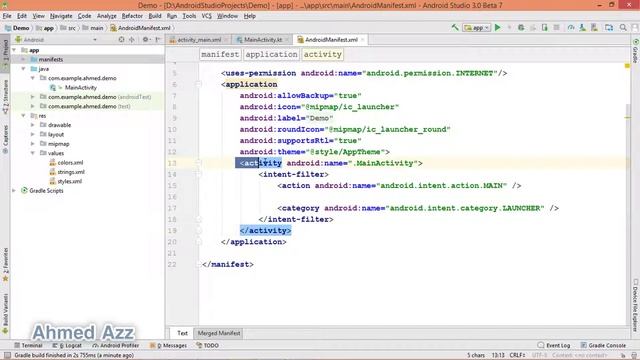Collapse the values folder node
Screen dimensions: 640x360
click(33, 153)
